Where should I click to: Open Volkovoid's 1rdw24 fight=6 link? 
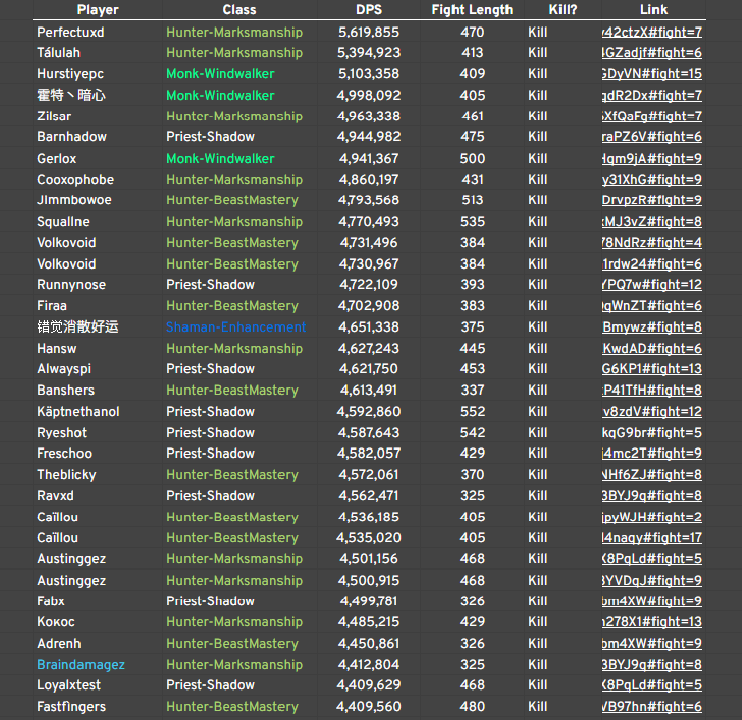[x=652, y=264]
